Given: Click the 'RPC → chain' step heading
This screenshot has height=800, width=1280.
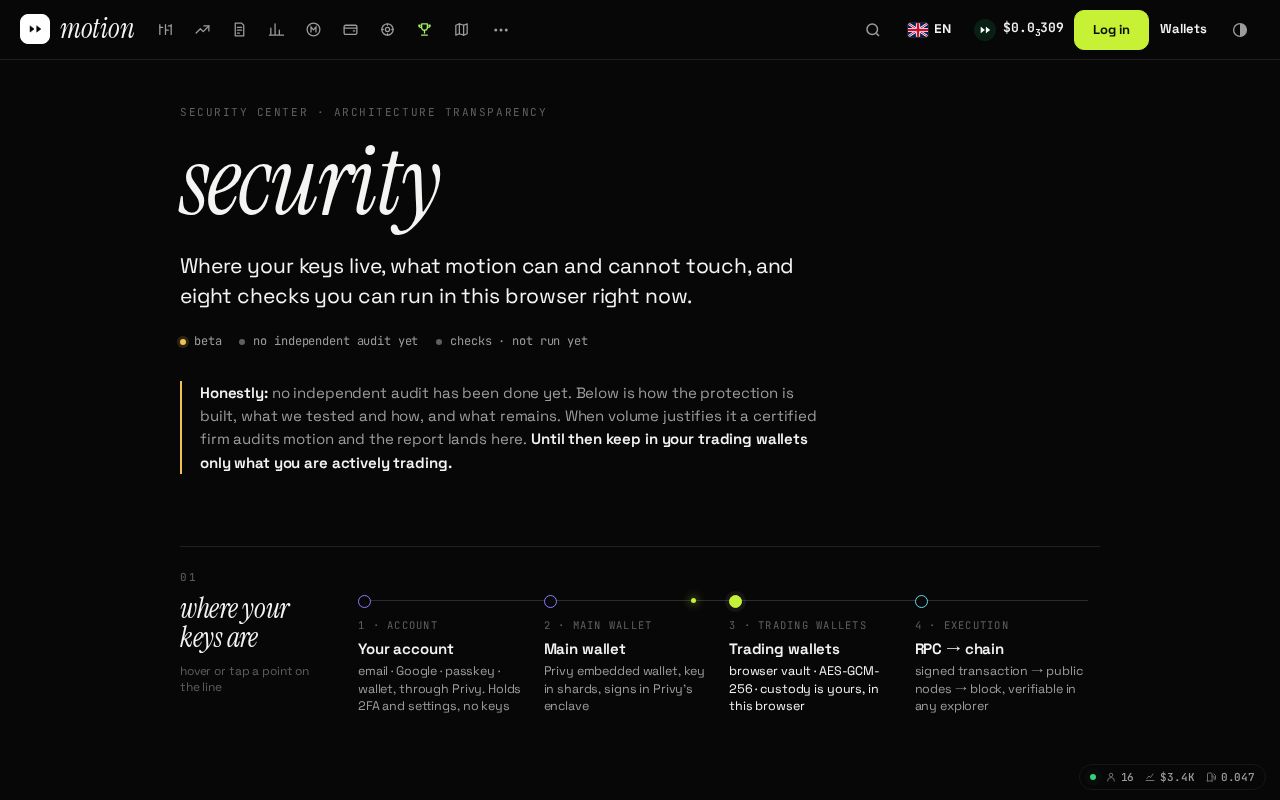Looking at the screenshot, I should pos(959,649).
